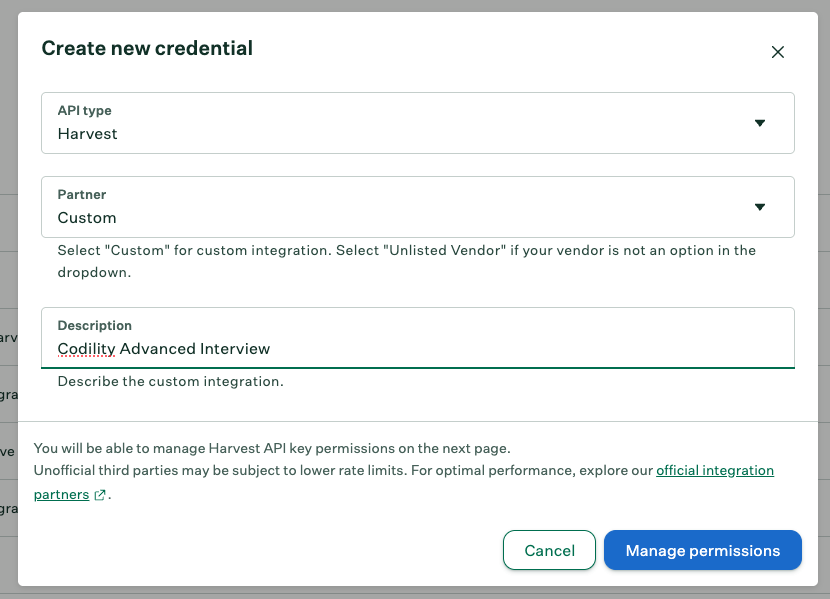Focus the Description input field
830x599 pixels.
point(500,348)
